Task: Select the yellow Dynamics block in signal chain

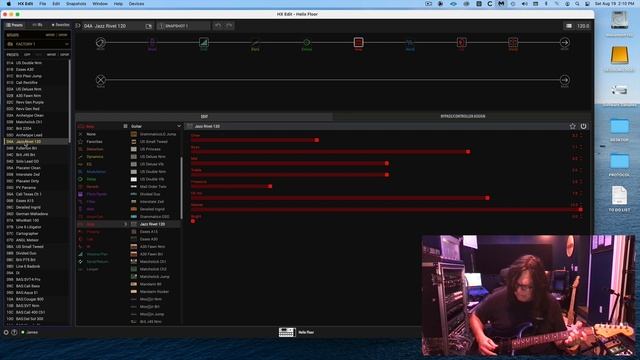Action: [255, 42]
